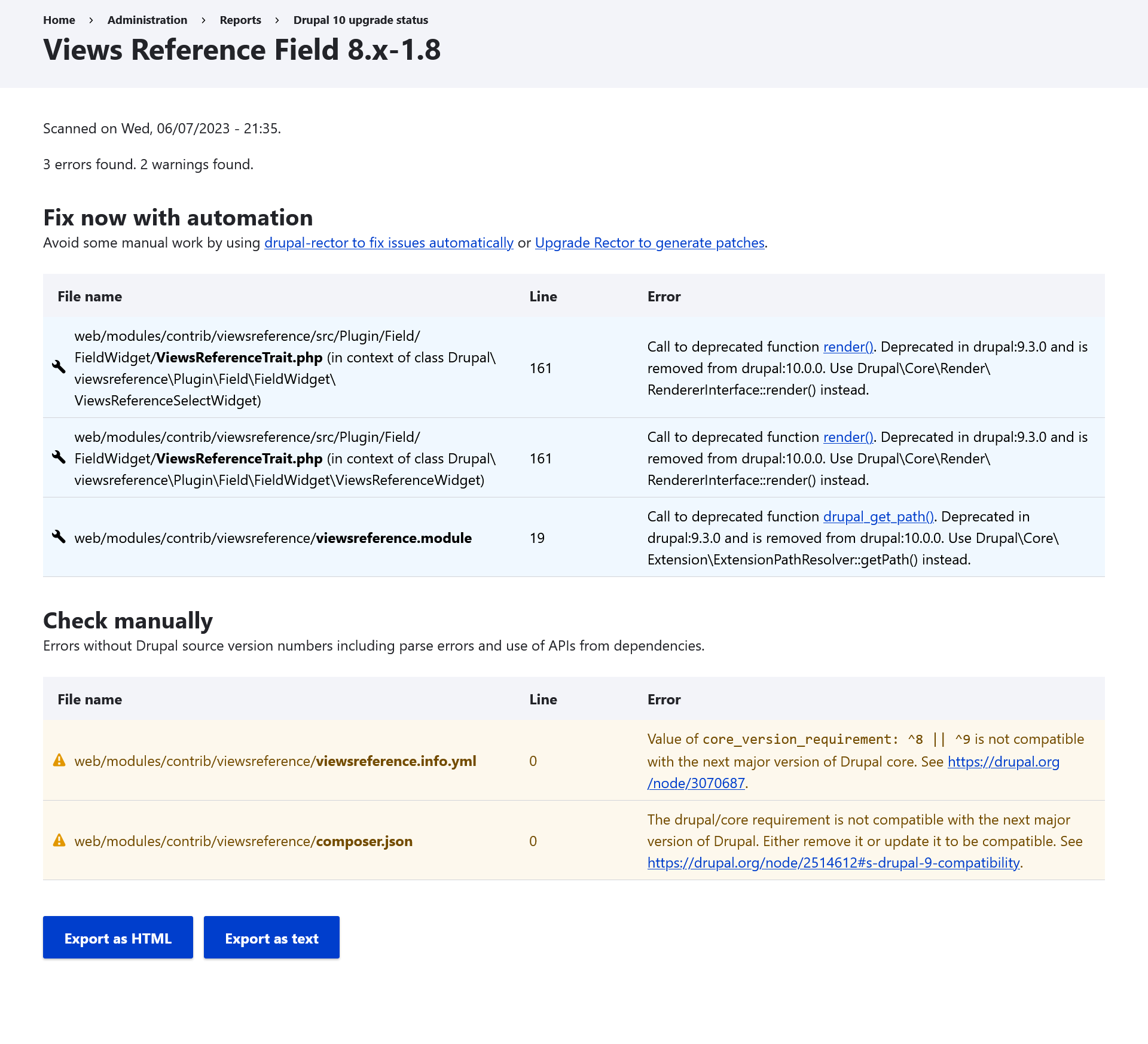Click the render() link in the second error row

(x=848, y=437)
